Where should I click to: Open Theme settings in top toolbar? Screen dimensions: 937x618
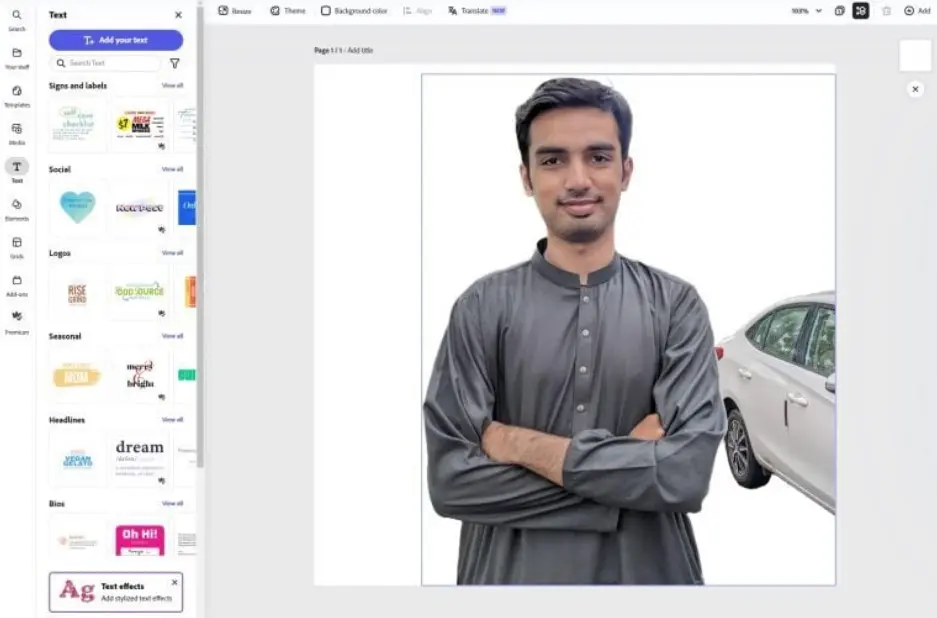288,11
